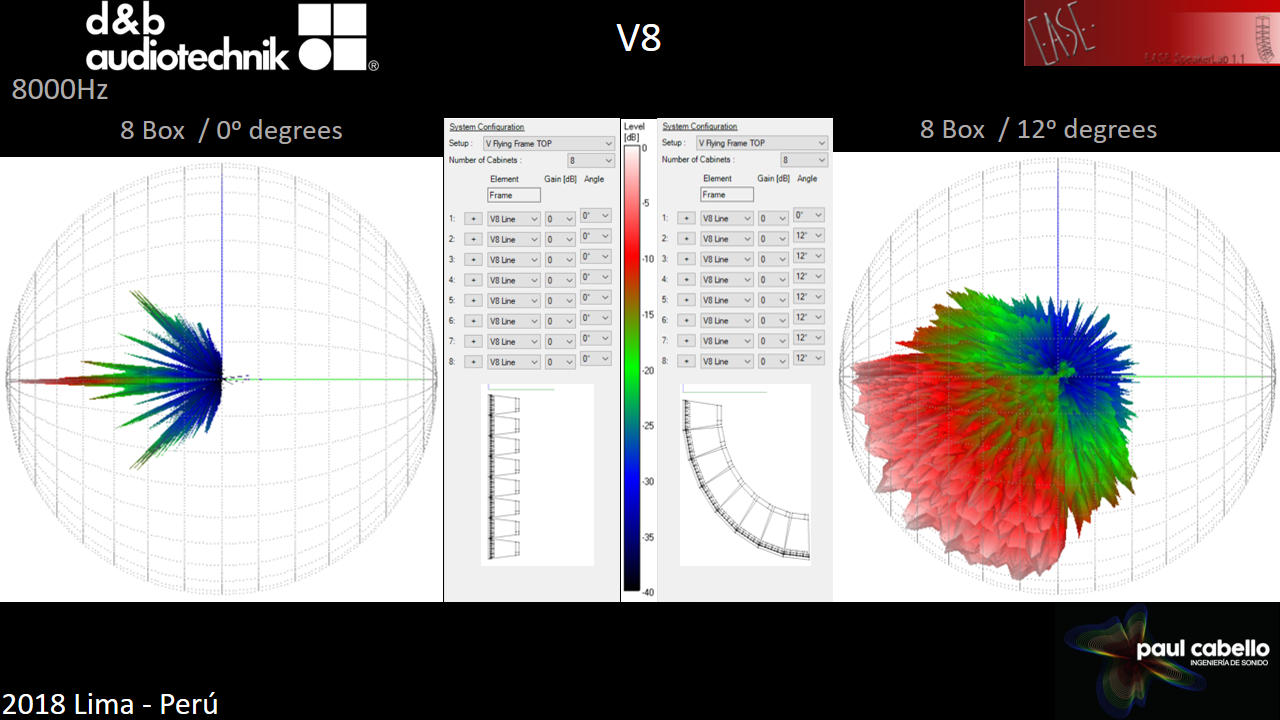Open row 4 Angle 0° dropdown in left panel
Image resolution: width=1280 pixels, height=720 pixels.
coord(596,276)
